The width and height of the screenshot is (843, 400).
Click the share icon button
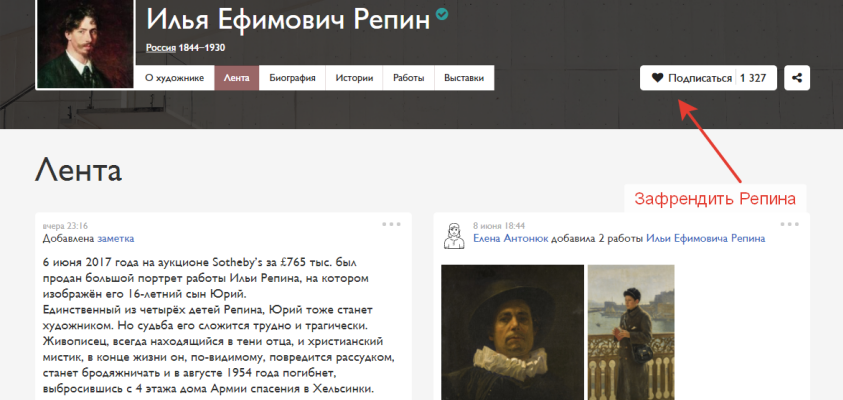click(796, 78)
